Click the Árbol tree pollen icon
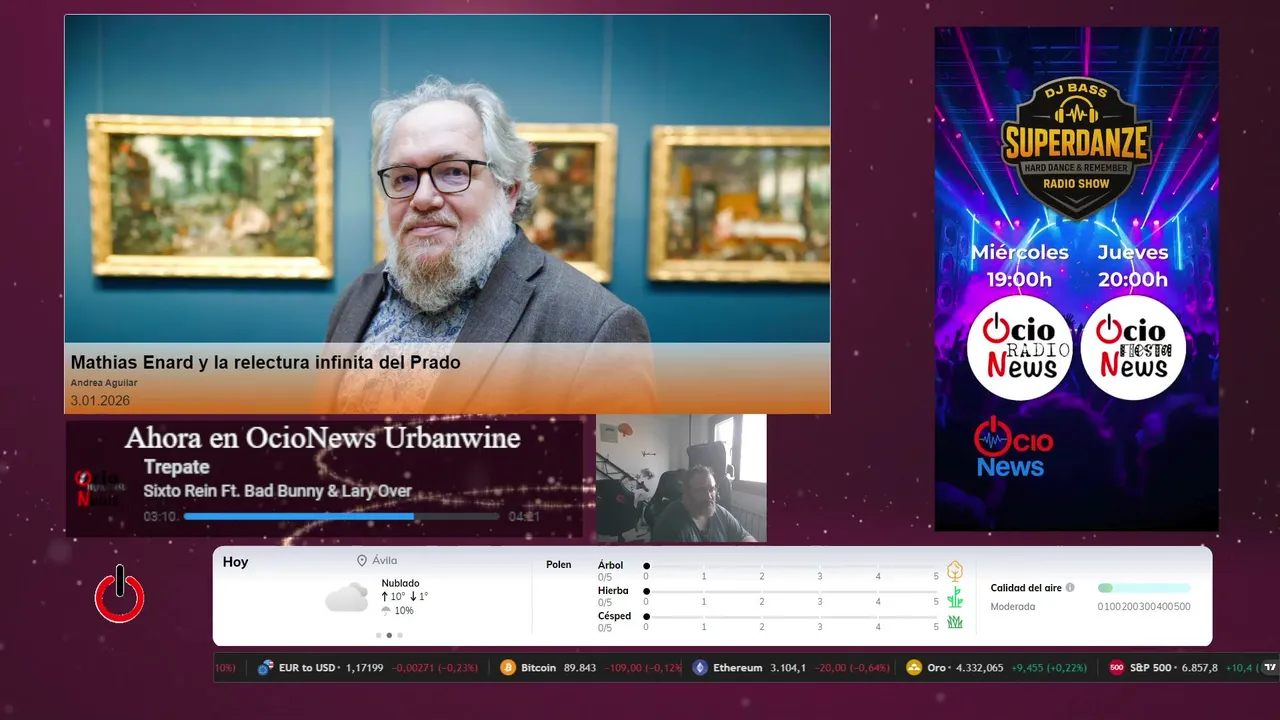 coord(955,571)
